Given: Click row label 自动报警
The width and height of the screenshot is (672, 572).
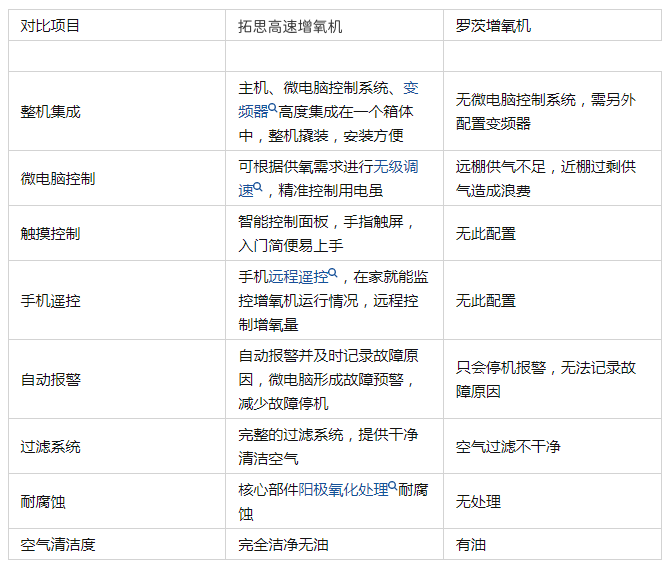Looking at the screenshot, I should [x=51, y=380].
